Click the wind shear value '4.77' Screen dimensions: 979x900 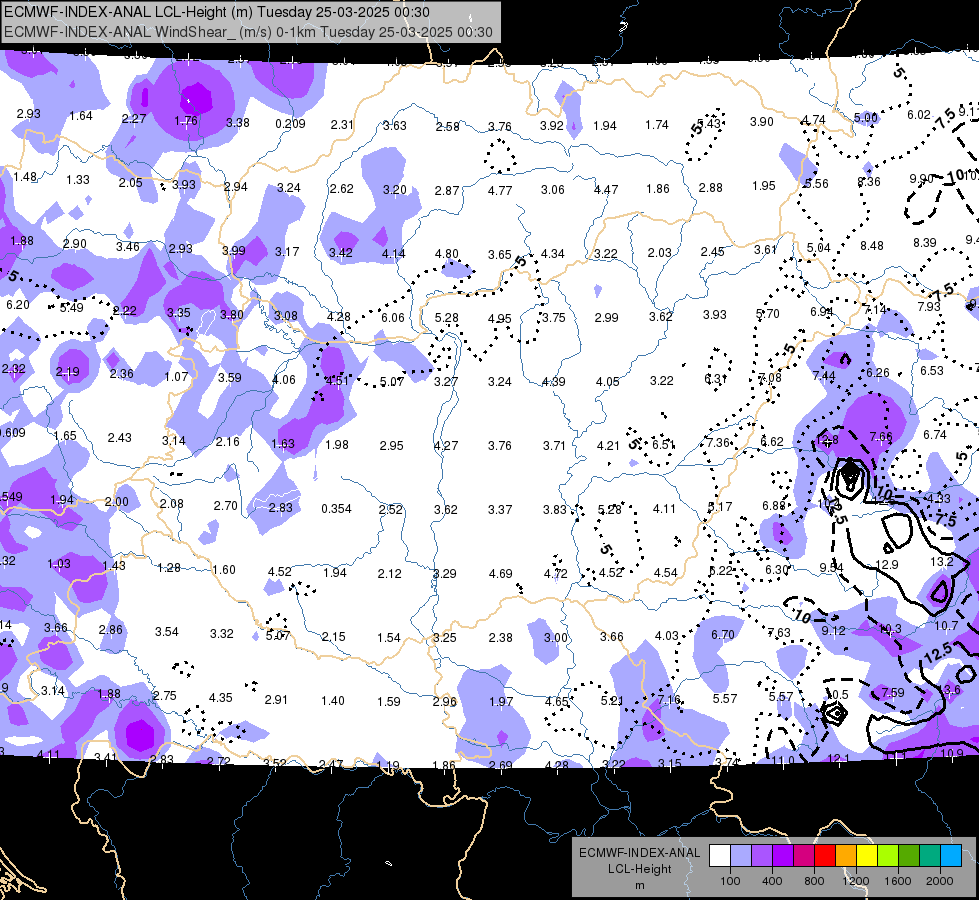tap(499, 190)
